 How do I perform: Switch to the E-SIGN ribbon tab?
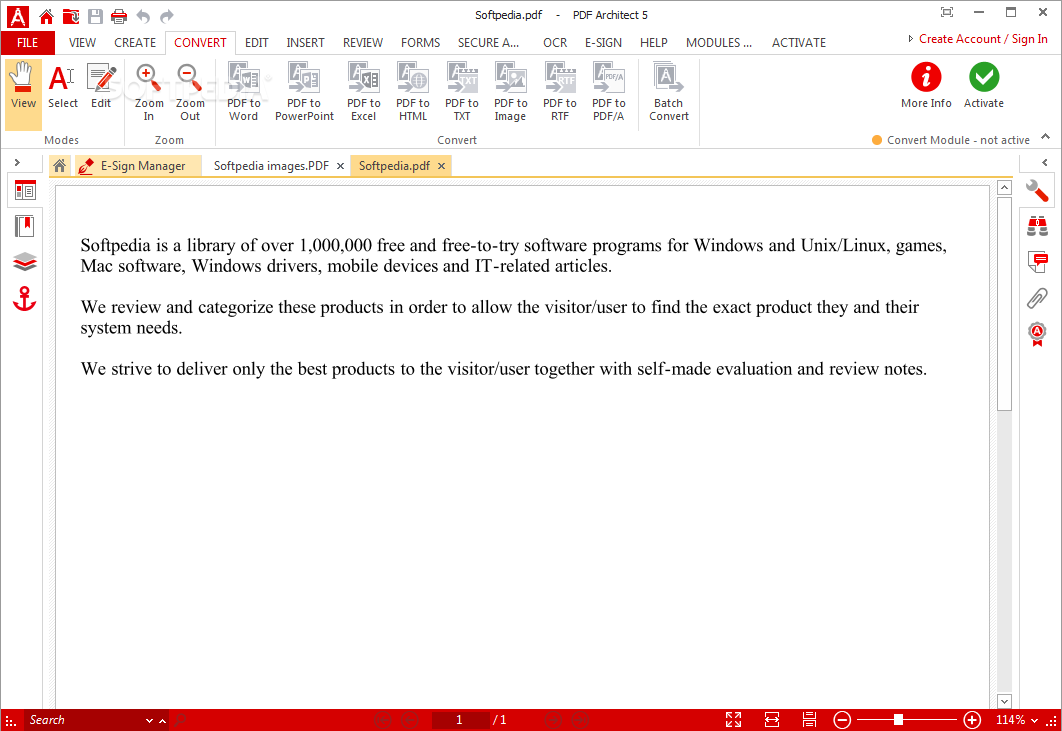603,43
